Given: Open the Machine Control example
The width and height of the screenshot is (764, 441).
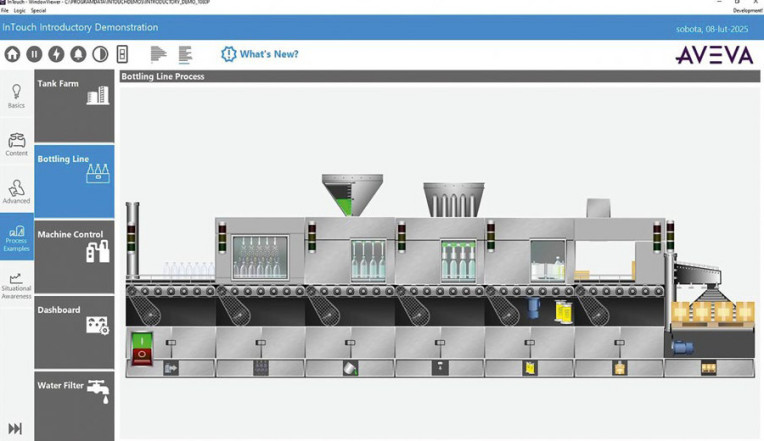Looking at the screenshot, I should point(74,256).
